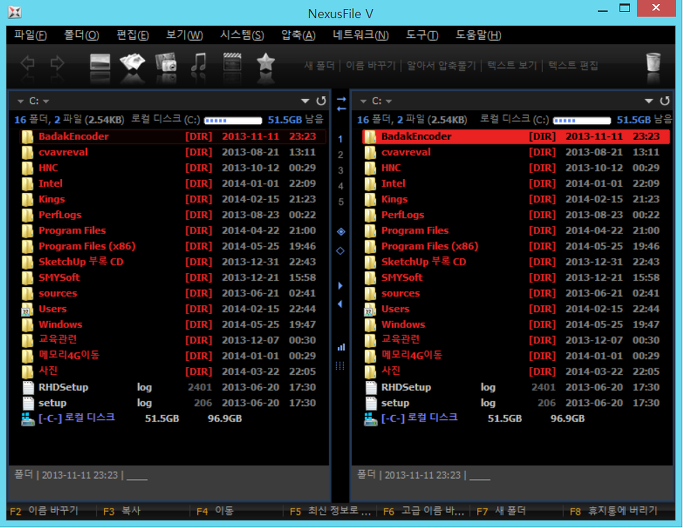Click the recycle bin icon in toolbar

(653, 62)
